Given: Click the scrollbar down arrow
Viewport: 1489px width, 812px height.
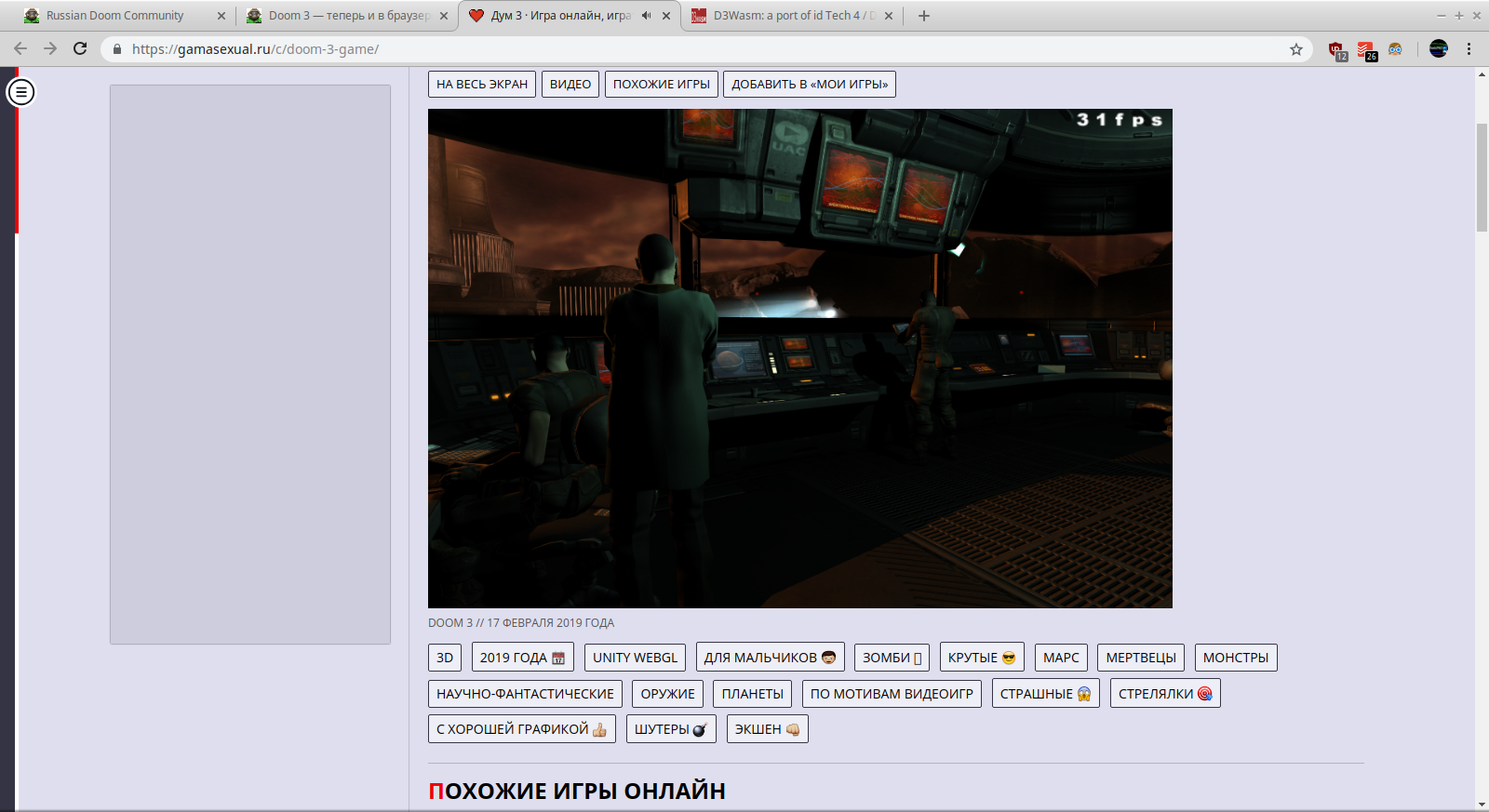Looking at the screenshot, I should pyautogui.click(x=1482, y=804).
